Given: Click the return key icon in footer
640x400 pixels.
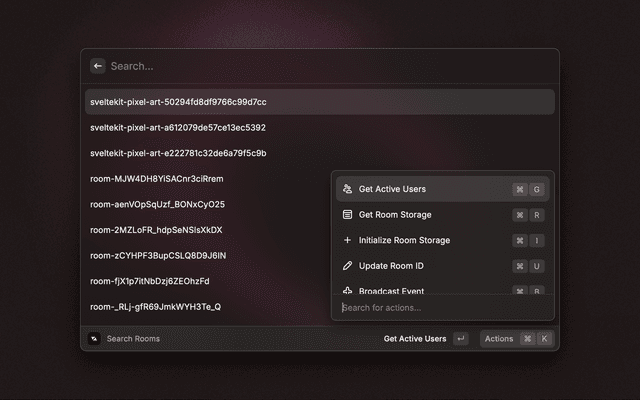Looking at the screenshot, I should click(460, 339).
